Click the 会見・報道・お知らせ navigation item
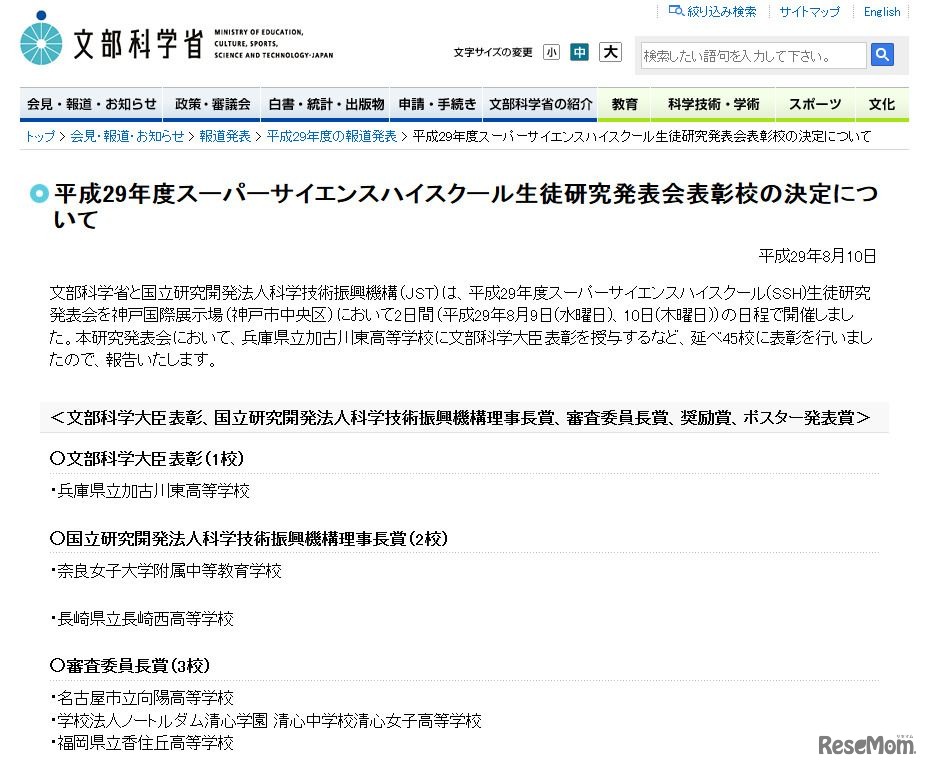Screen dimensions: 929x768 [92, 103]
